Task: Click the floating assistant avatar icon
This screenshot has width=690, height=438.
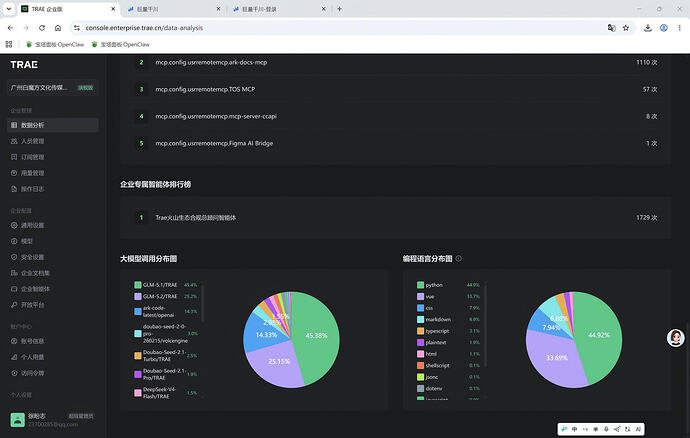Action: [x=675, y=338]
